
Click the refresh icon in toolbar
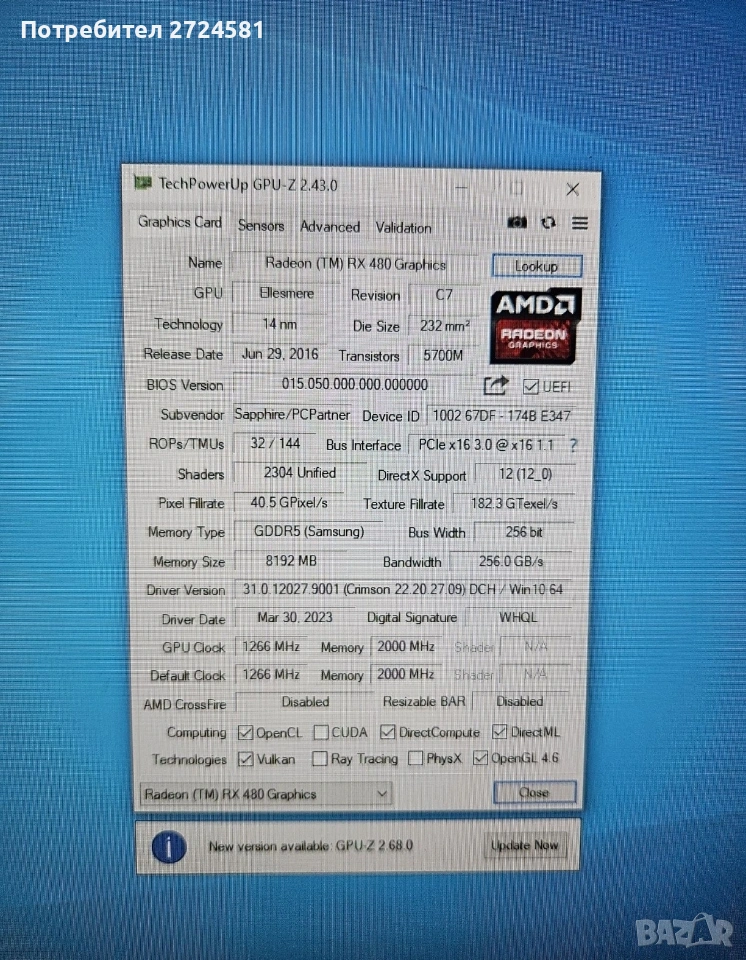548,223
